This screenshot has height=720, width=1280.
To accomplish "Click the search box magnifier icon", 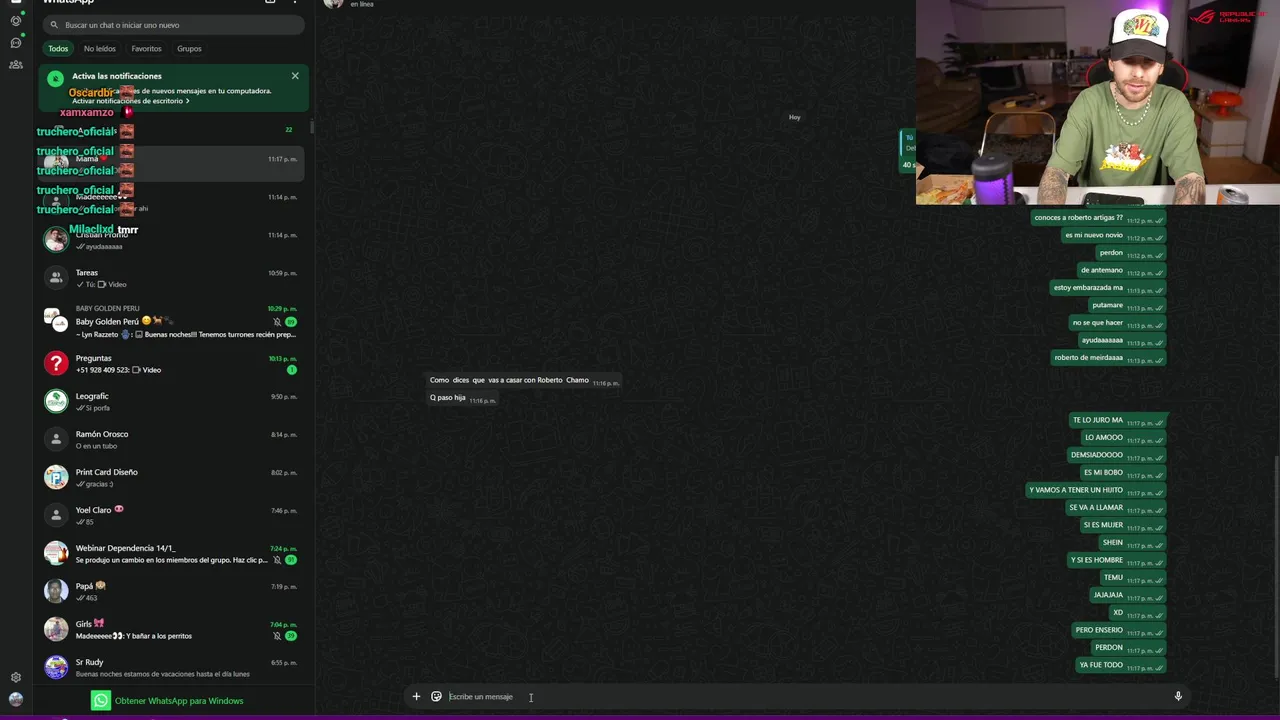I will click(54, 25).
